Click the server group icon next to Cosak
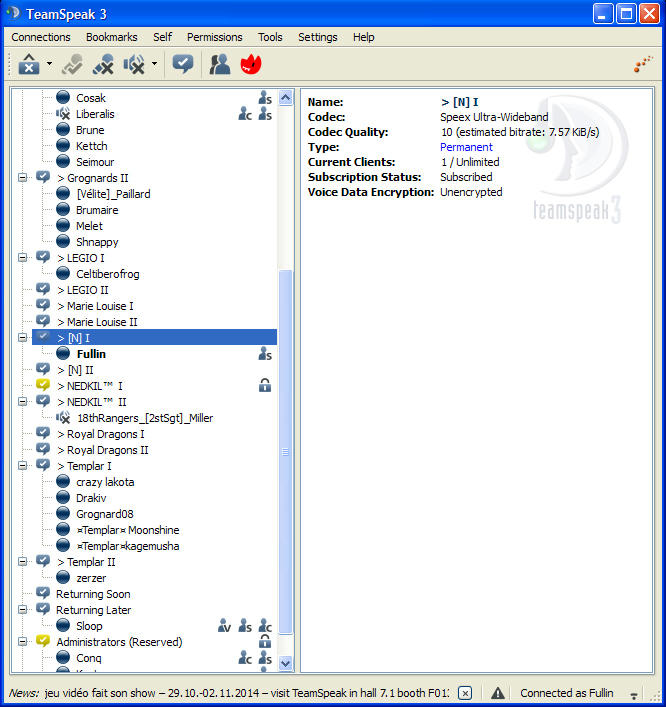This screenshot has width=666, height=707. (265, 98)
